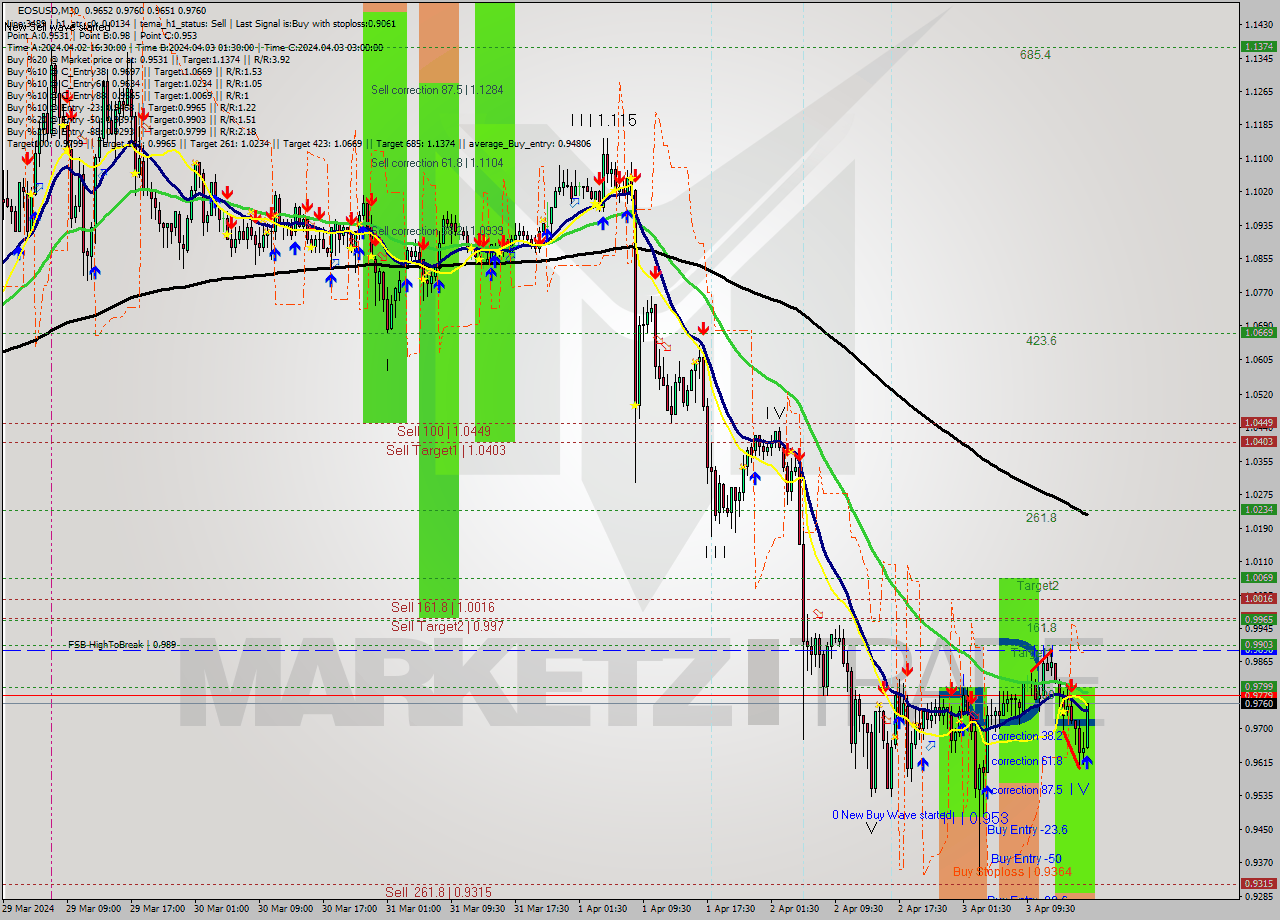Click the 'FSB-HighToBreak | 0.989' label

click(x=122, y=645)
